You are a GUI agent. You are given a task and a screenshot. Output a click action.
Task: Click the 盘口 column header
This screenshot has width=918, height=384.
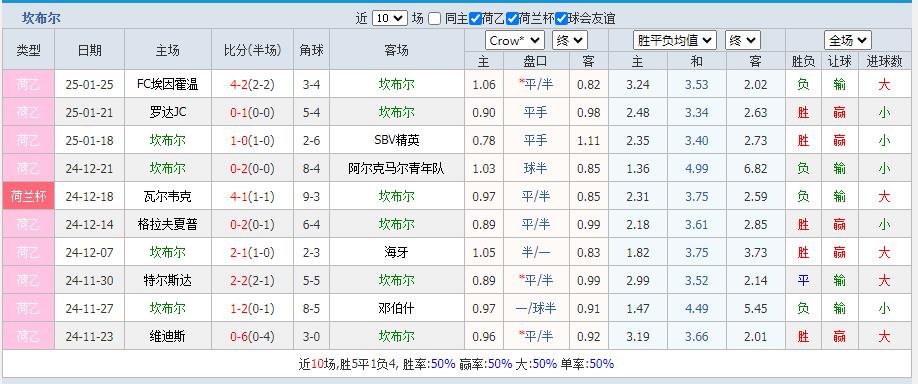pos(535,61)
